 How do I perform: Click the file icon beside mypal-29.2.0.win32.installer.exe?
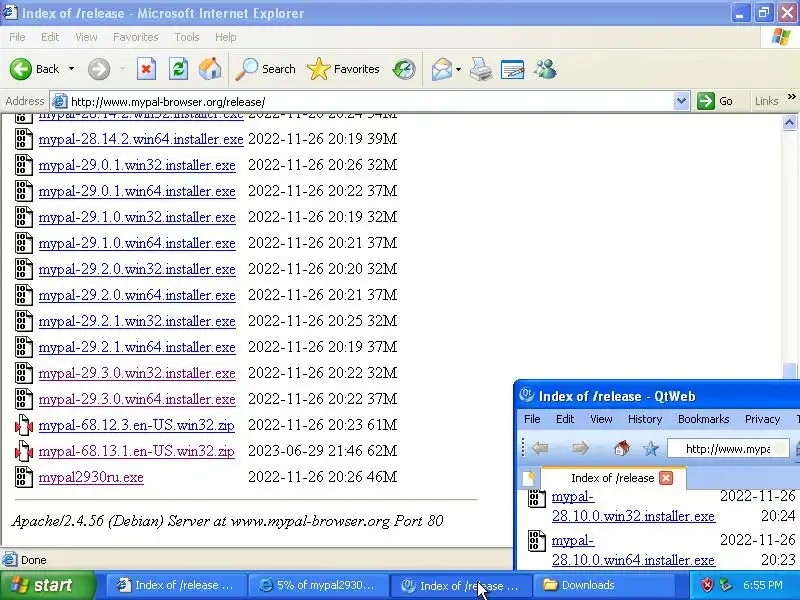pyautogui.click(x=23, y=269)
